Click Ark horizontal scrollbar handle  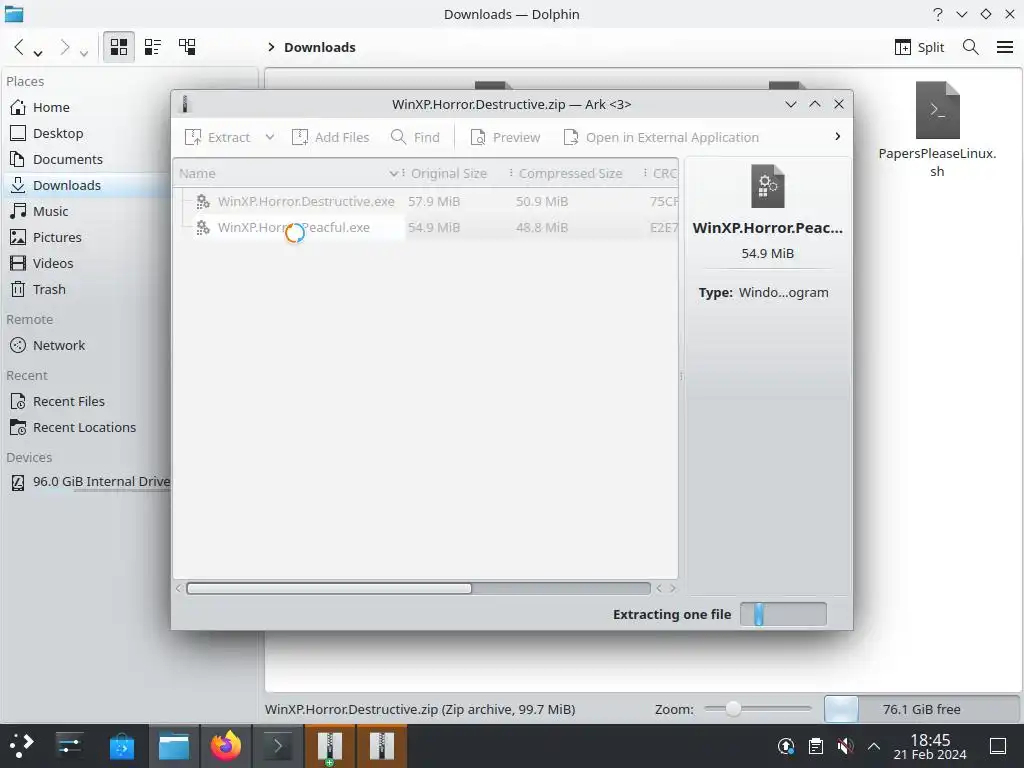[329, 588]
